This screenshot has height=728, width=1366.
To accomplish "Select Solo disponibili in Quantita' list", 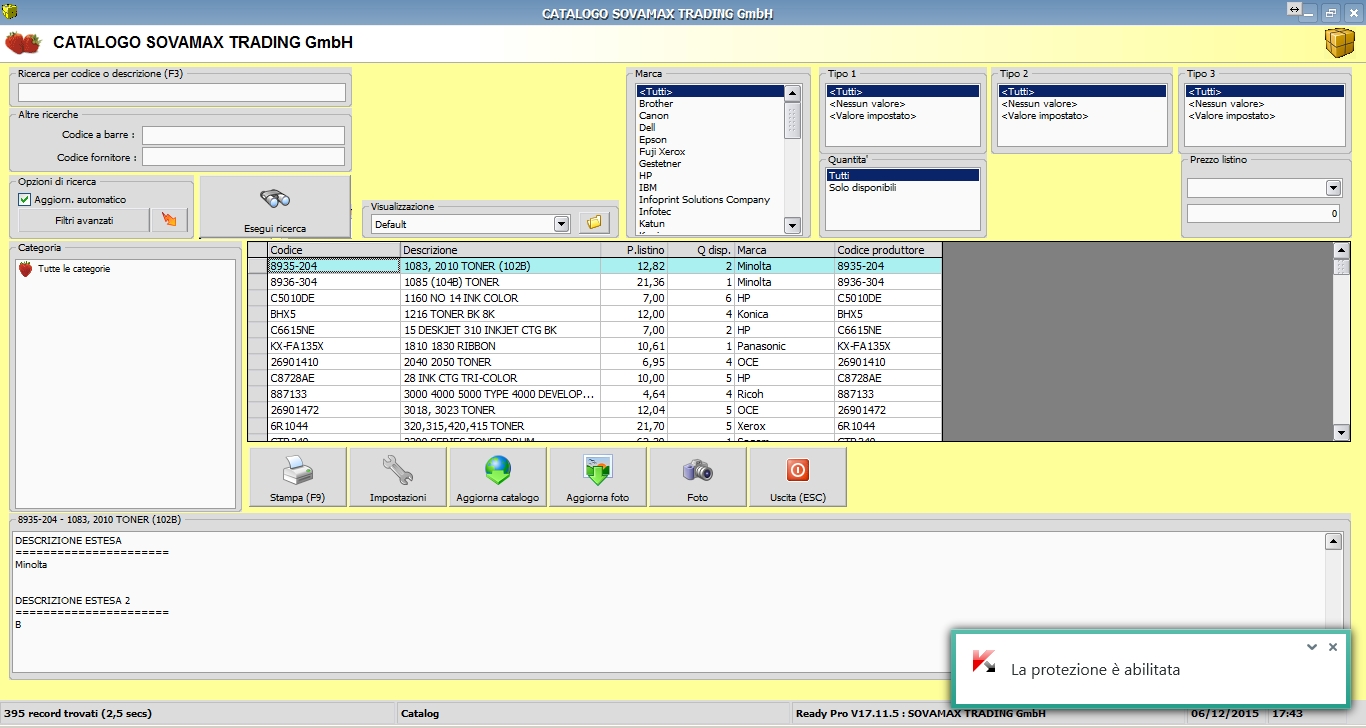I will coord(862,188).
